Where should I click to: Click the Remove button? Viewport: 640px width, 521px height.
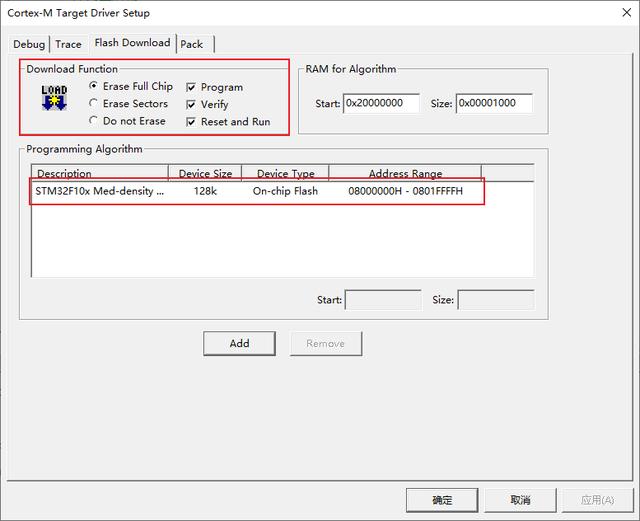click(326, 343)
